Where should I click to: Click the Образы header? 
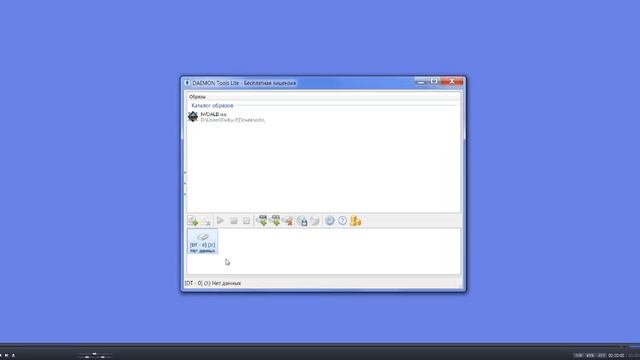click(x=198, y=97)
